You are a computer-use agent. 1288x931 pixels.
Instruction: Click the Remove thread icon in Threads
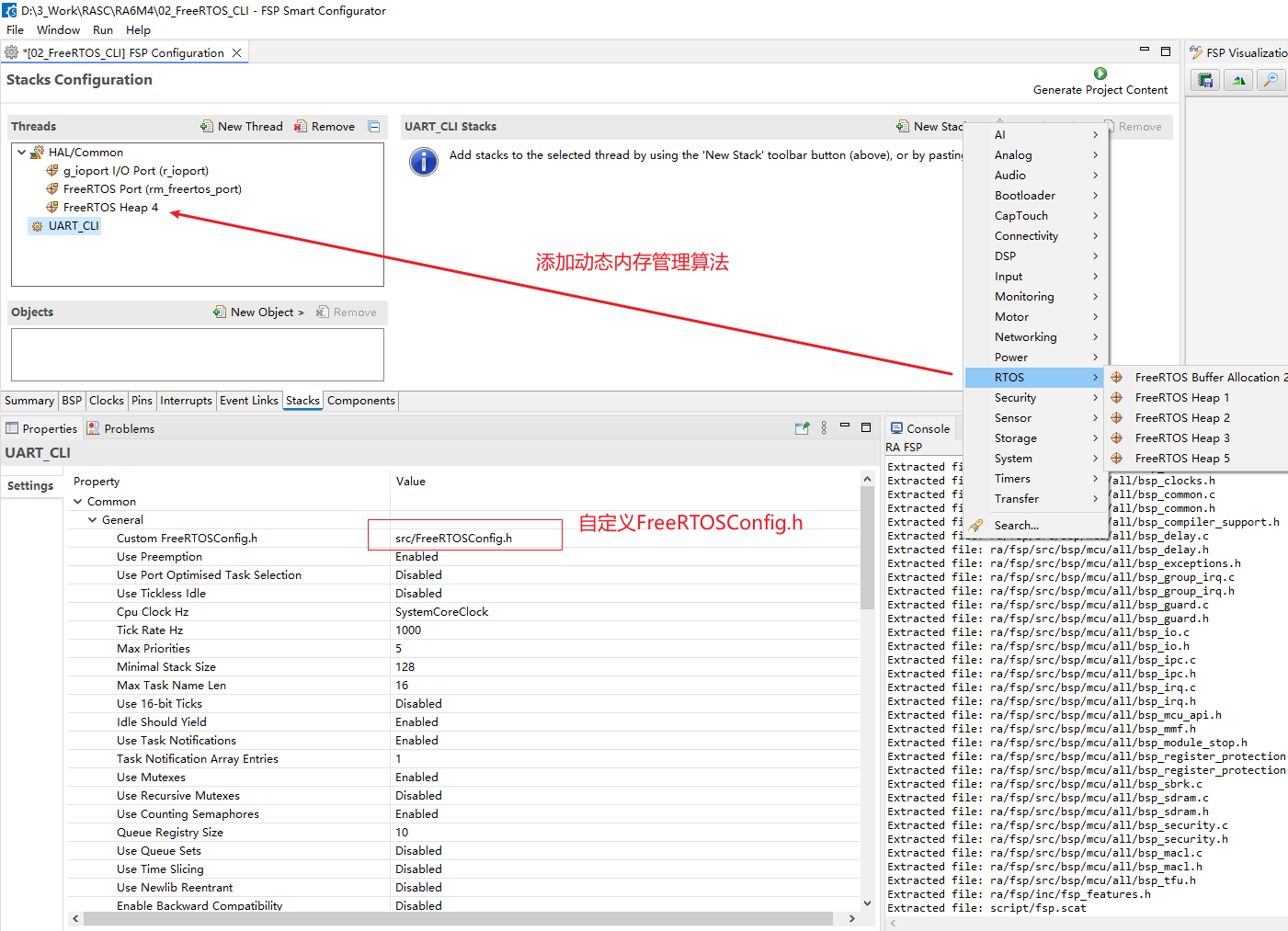coord(301,127)
